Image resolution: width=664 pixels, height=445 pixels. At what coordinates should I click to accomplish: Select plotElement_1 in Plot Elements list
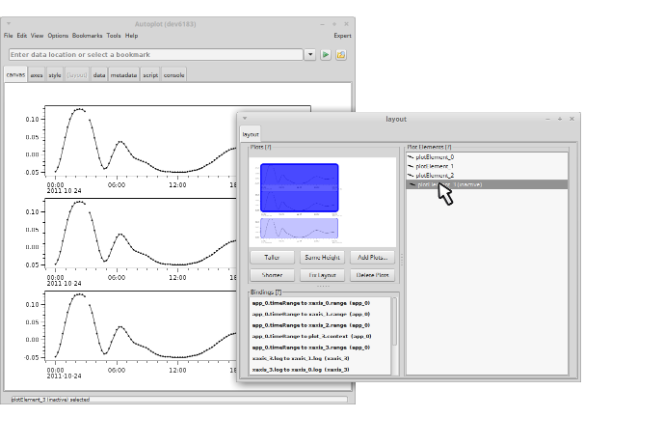click(487, 166)
